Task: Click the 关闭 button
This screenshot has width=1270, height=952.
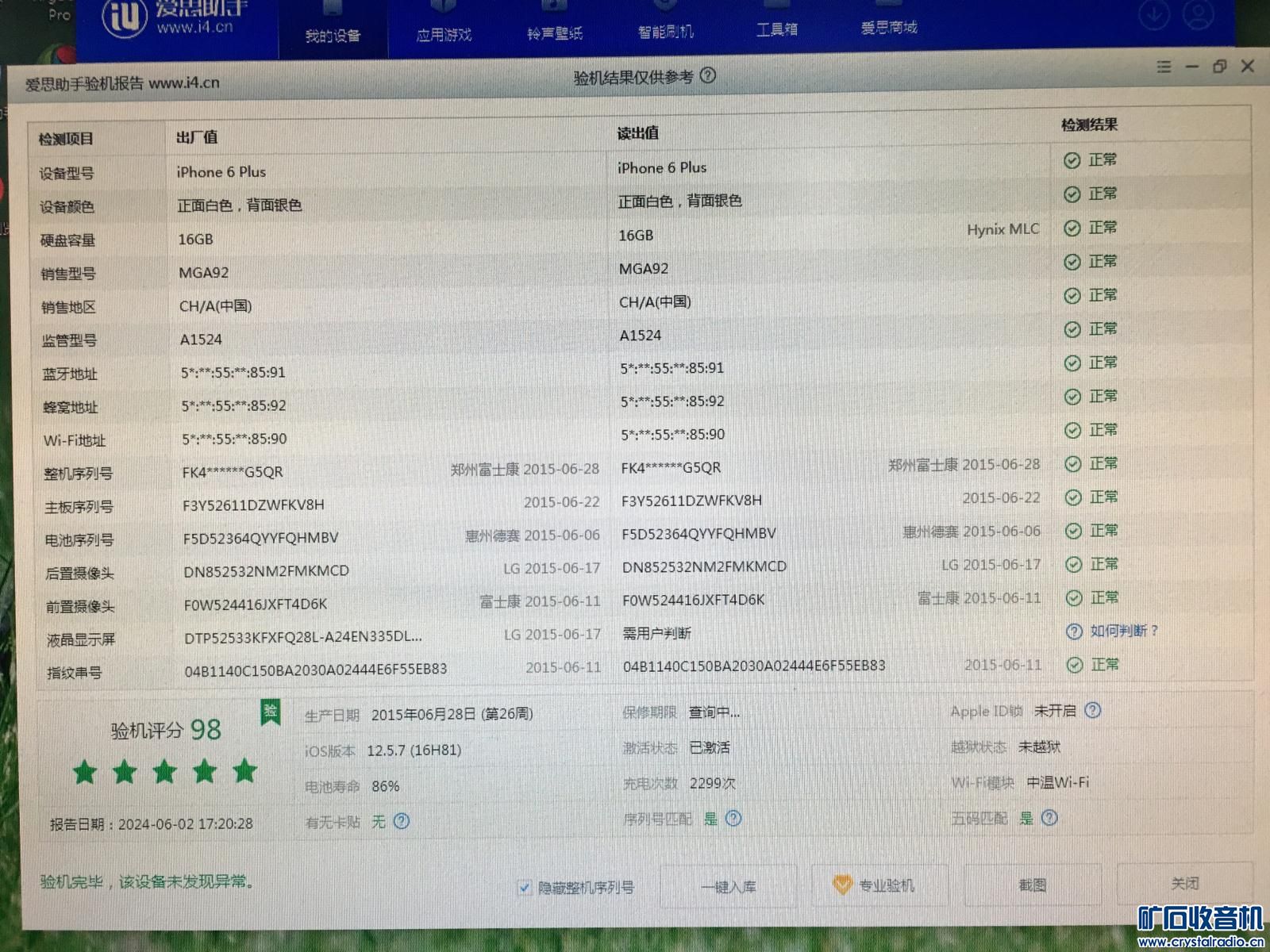Action: tap(1185, 883)
